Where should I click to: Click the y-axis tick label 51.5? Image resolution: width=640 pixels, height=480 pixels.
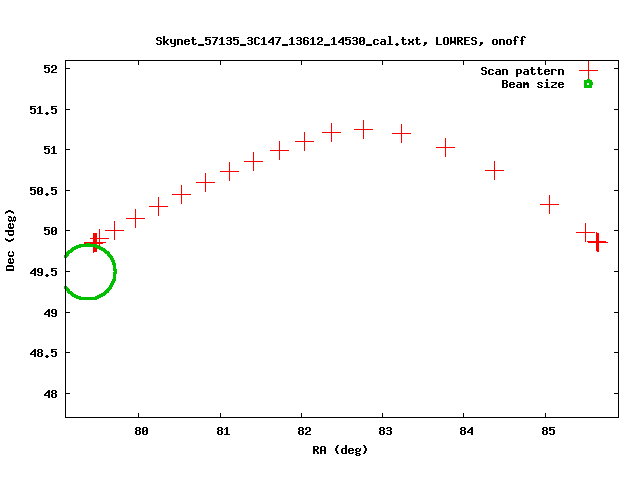44,110
